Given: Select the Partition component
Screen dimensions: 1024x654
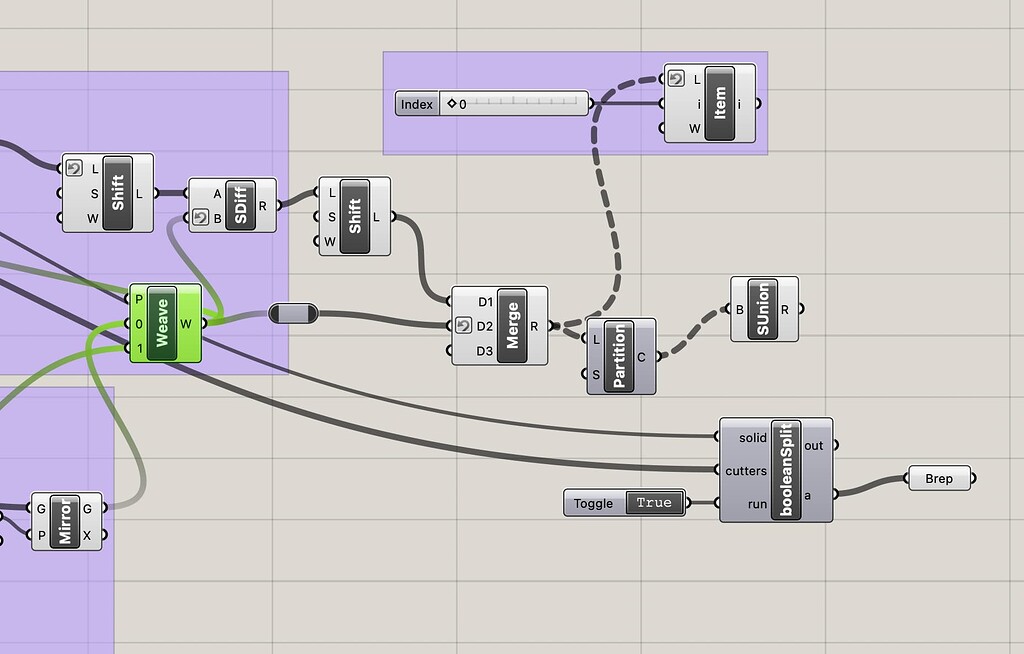Looking at the screenshot, I should coord(619,357).
